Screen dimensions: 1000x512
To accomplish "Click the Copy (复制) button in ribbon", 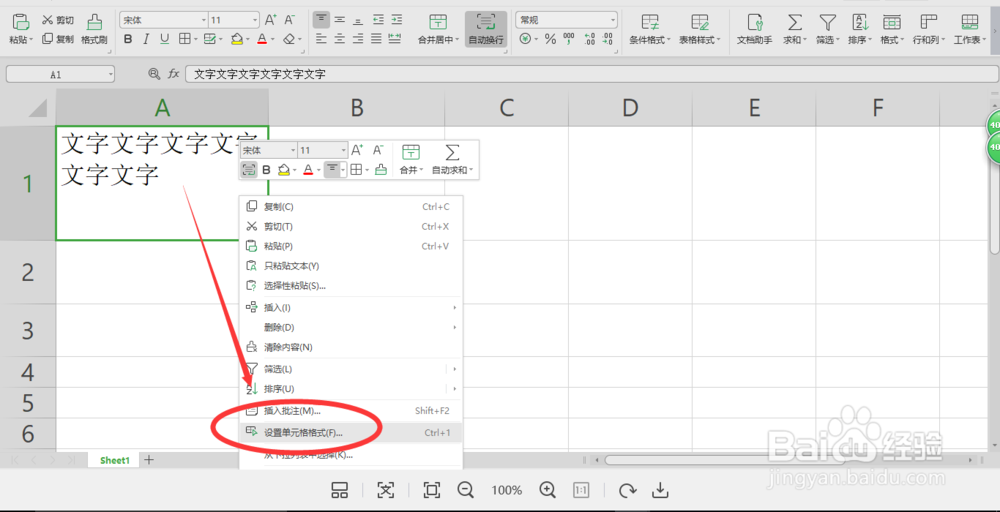I will pos(58,39).
